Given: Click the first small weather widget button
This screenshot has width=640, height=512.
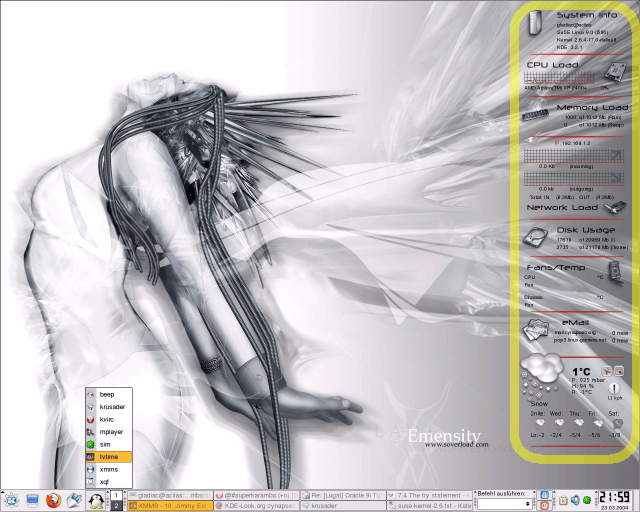Looking at the screenshot, I should click(606, 371).
